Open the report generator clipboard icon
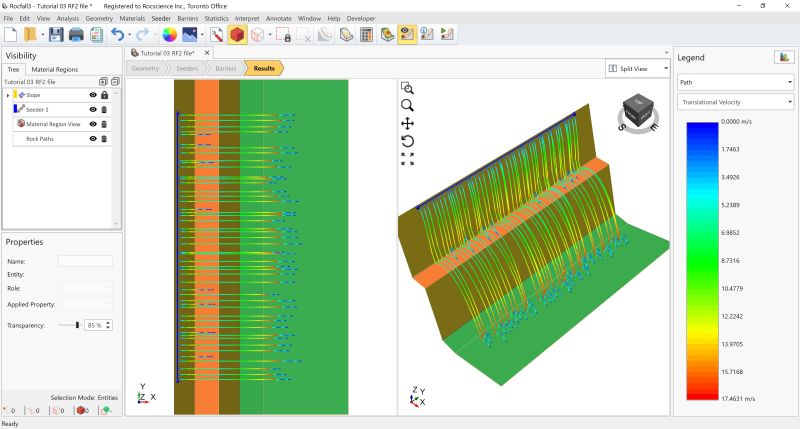The height and width of the screenshot is (429, 800). pyautogui.click(x=96, y=35)
